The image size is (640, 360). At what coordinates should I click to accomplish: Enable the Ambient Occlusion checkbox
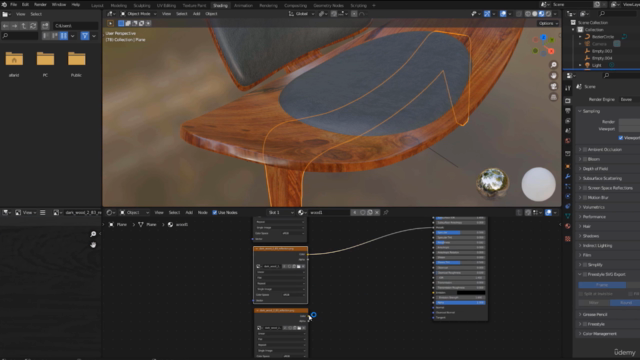(585, 150)
